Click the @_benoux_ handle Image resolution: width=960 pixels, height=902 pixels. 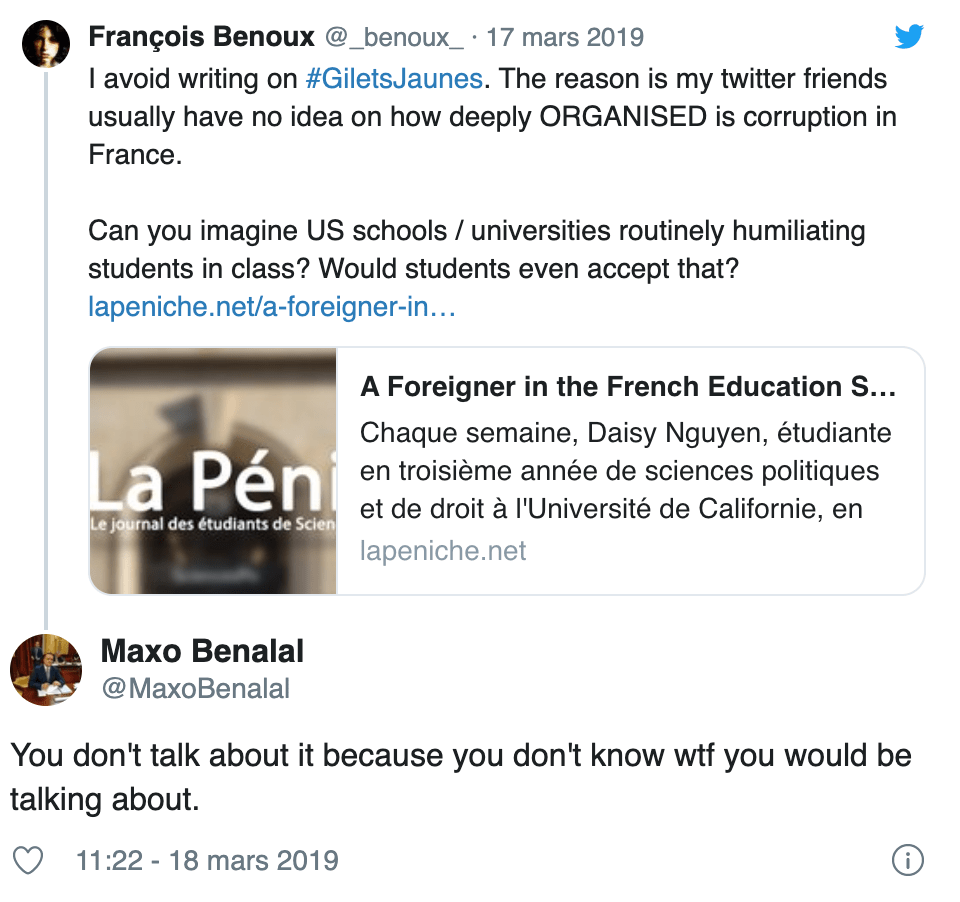coord(395,38)
